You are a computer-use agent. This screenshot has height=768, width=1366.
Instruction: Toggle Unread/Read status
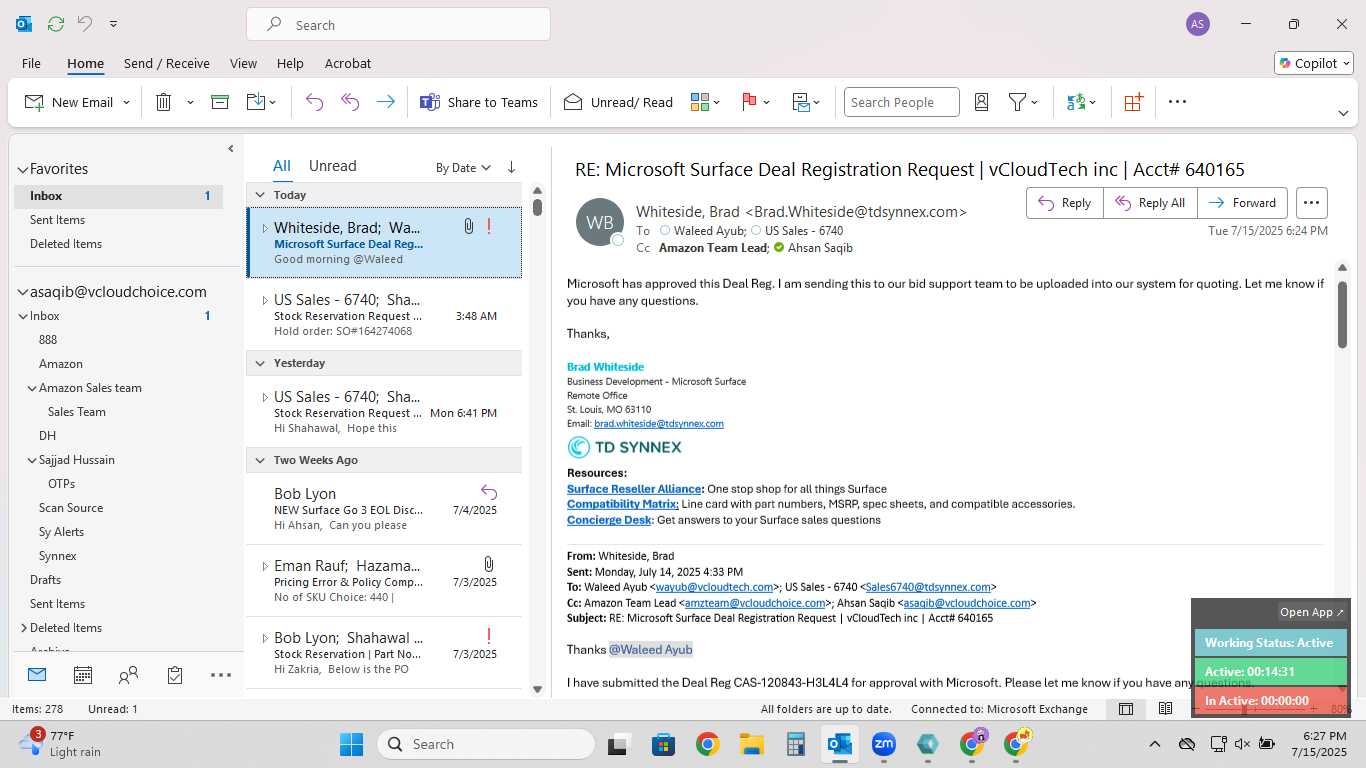point(618,102)
